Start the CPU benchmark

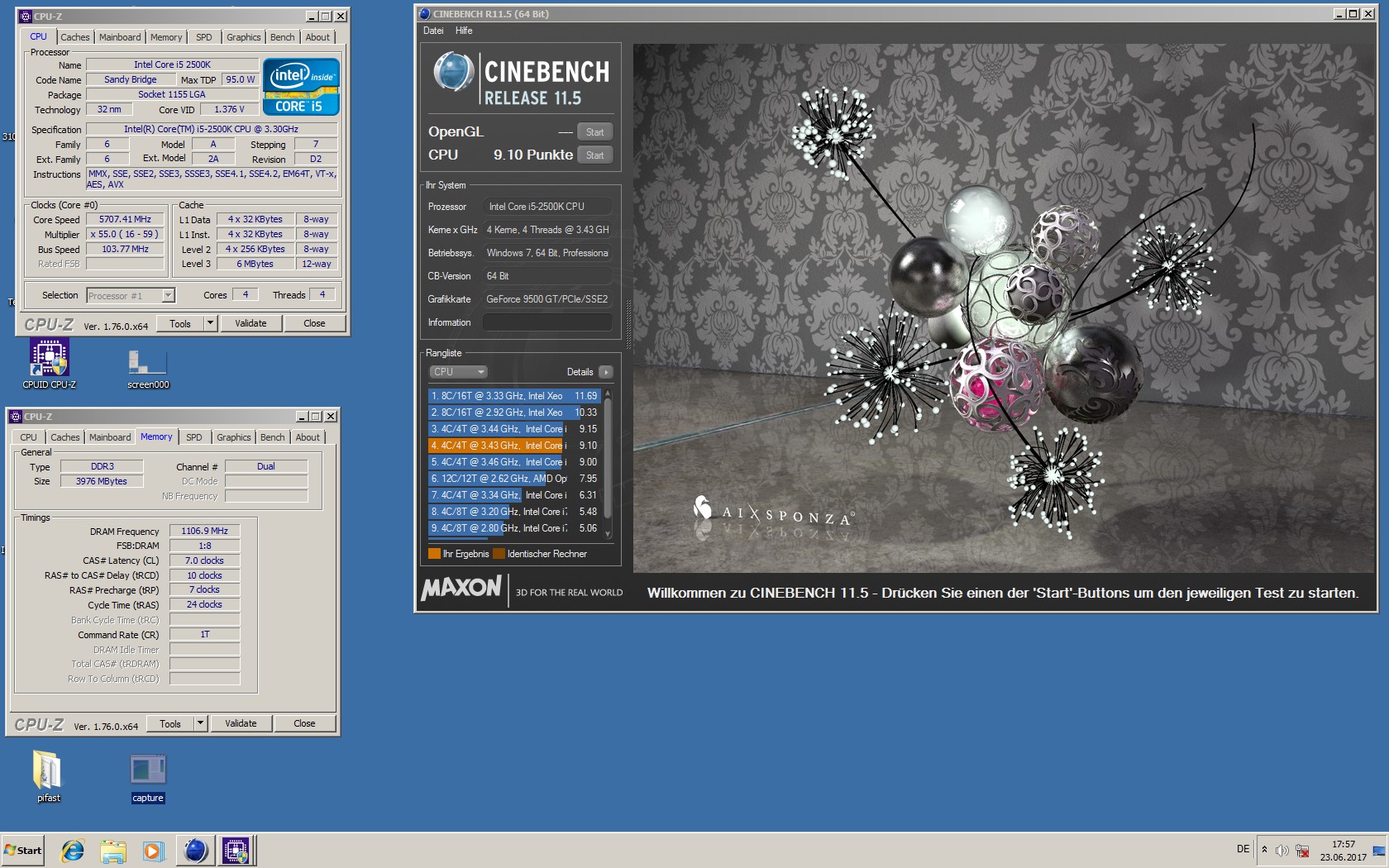[594, 155]
